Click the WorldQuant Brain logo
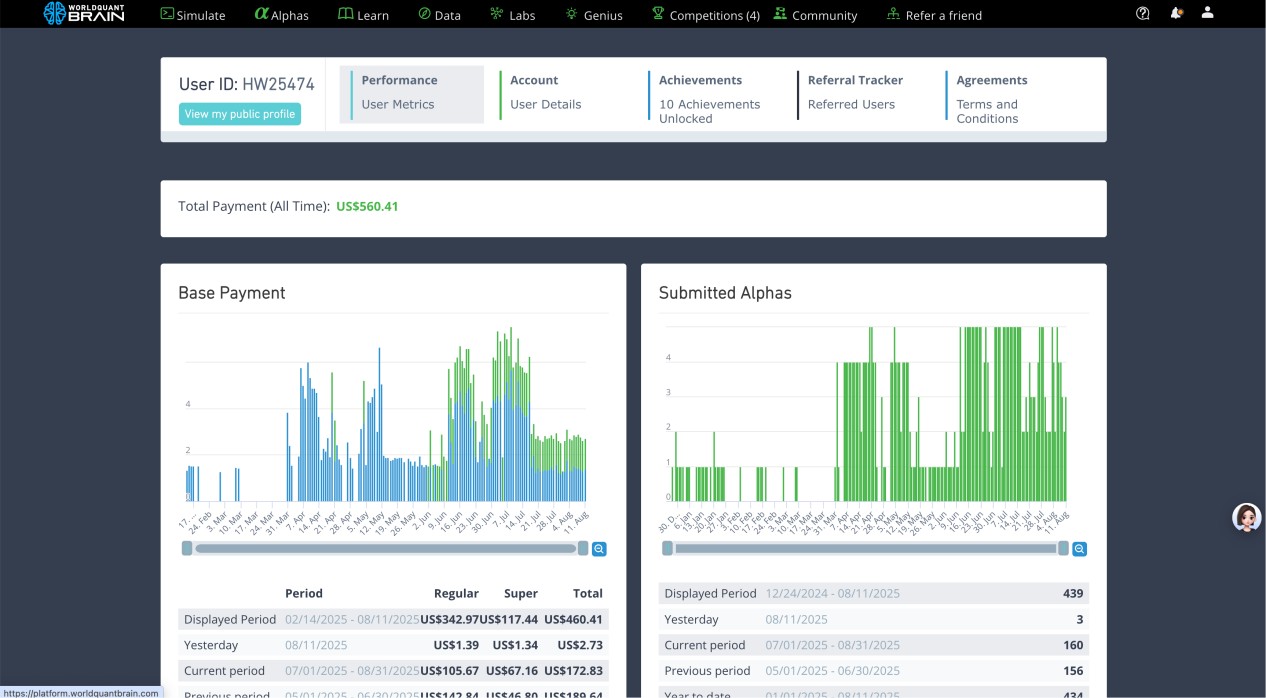The height and width of the screenshot is (698, 1266). [x=84, y=14]
